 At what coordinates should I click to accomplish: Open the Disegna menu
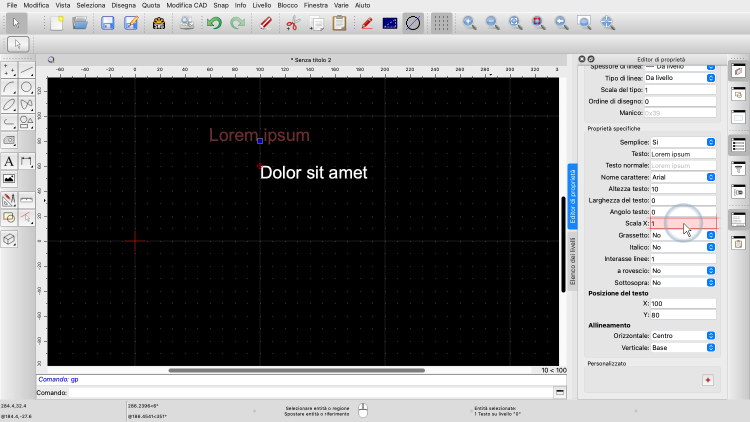(x=125, y=6)
